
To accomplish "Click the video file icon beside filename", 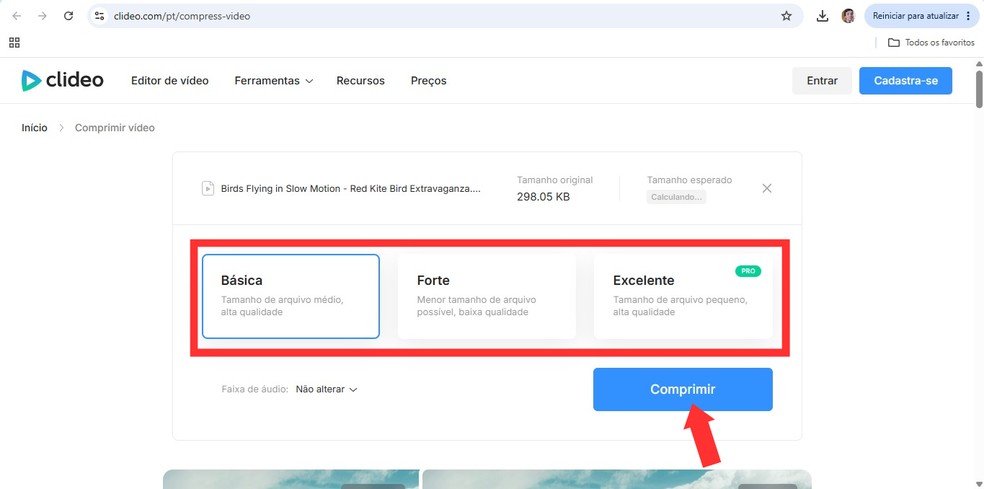I will [208, 188].
